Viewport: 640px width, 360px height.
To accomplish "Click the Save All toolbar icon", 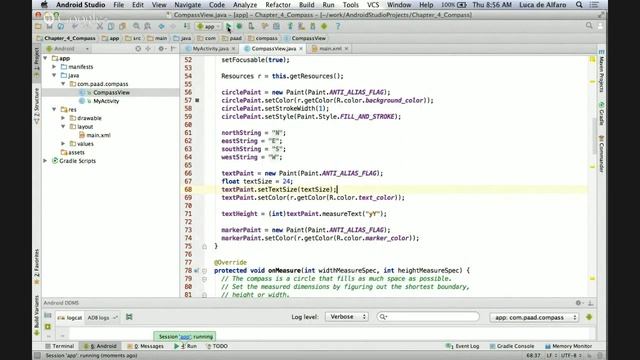I will (49, 27).
